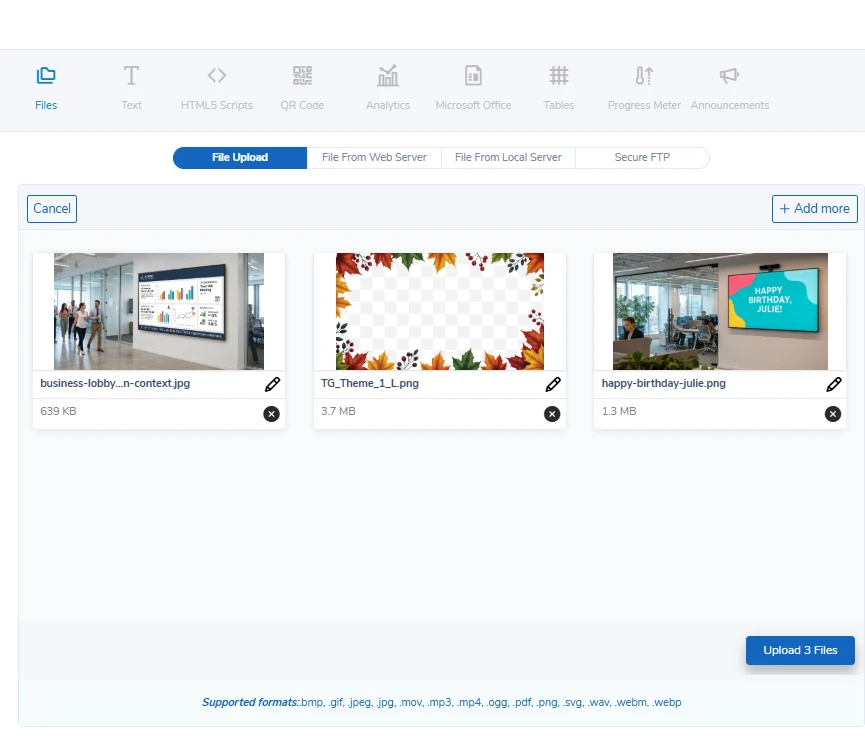The width and height of the screenshot is (865, 752).
Task: Preview the business lobby image thumbnail
Action: pos(159,311)
